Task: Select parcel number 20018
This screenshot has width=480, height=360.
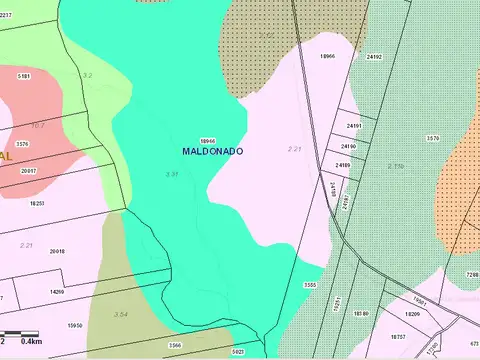Action: (x=57, y=252)
